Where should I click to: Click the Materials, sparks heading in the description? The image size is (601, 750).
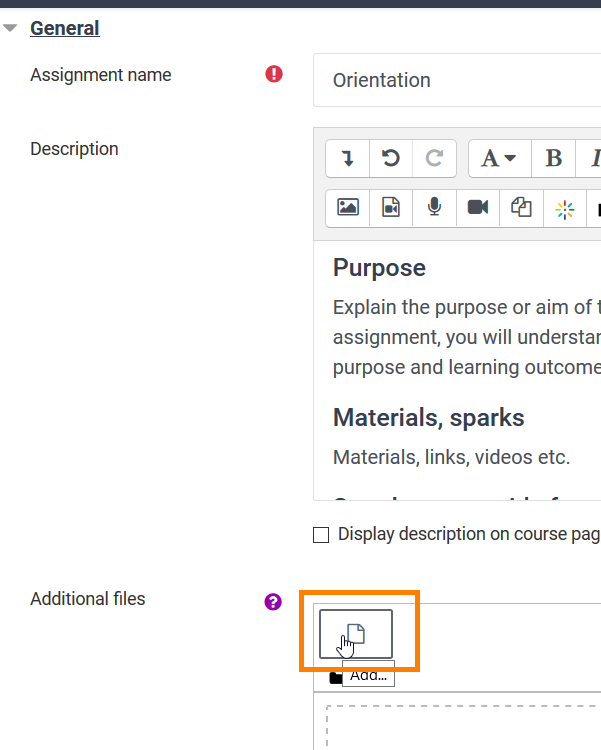pyautogui.click(x=429, y=418)
